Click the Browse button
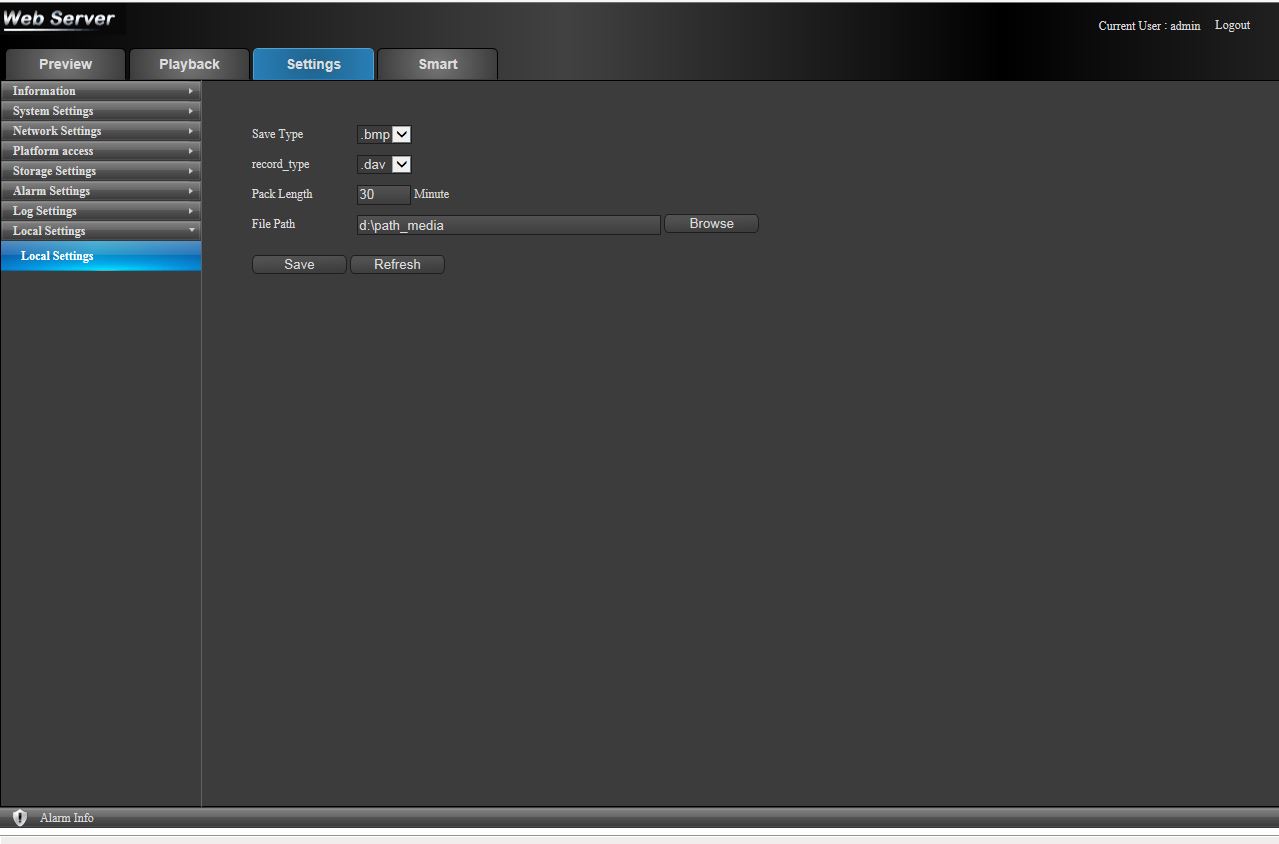The image size is (1279, 844). point(711,224)
